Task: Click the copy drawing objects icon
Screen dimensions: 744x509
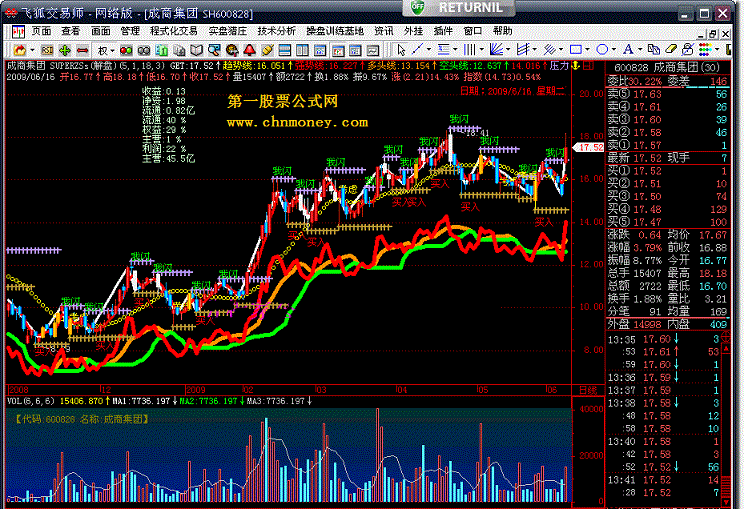Action: (653, 49)
